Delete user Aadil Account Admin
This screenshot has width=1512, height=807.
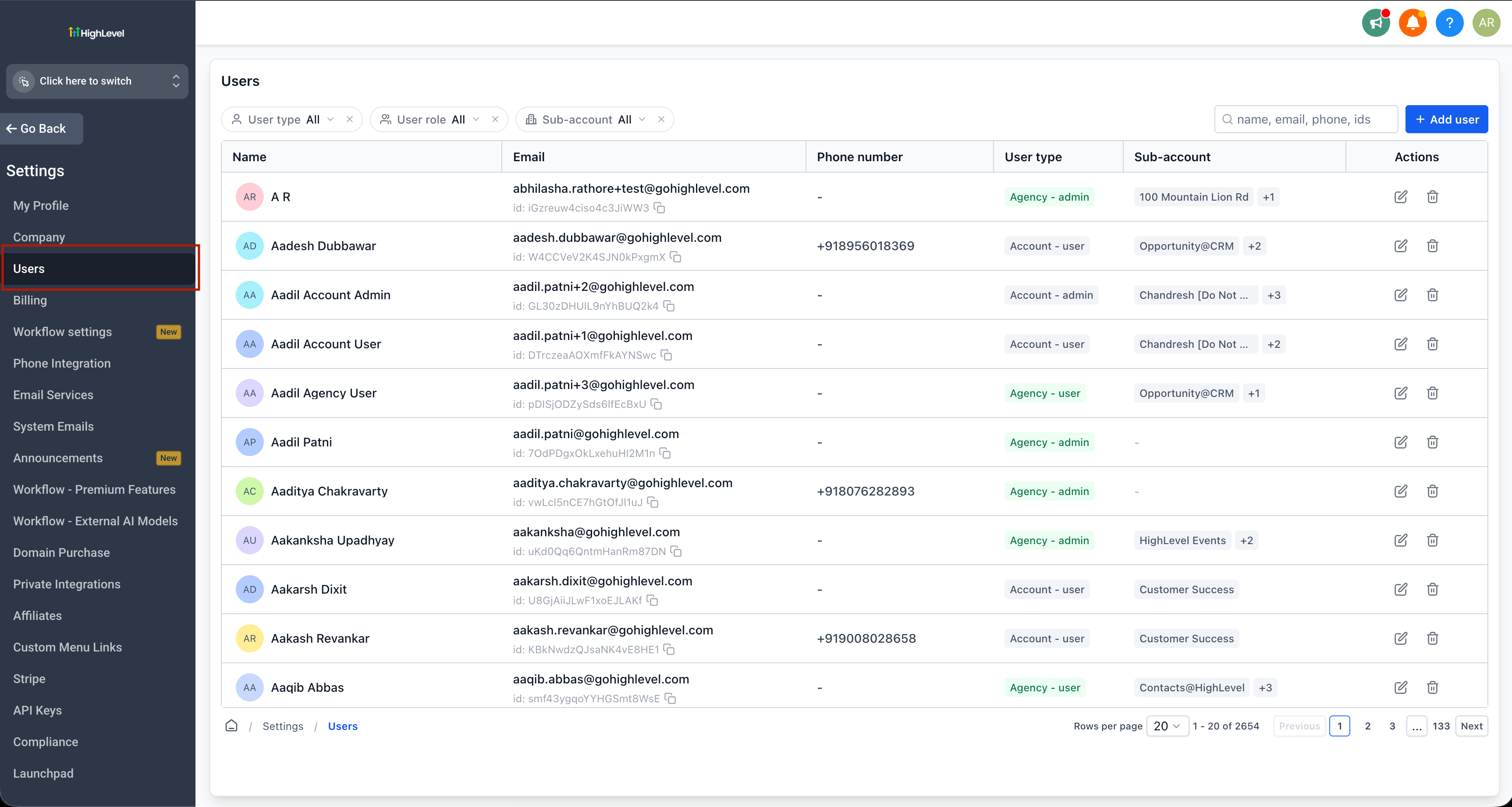pos(1432,294)
